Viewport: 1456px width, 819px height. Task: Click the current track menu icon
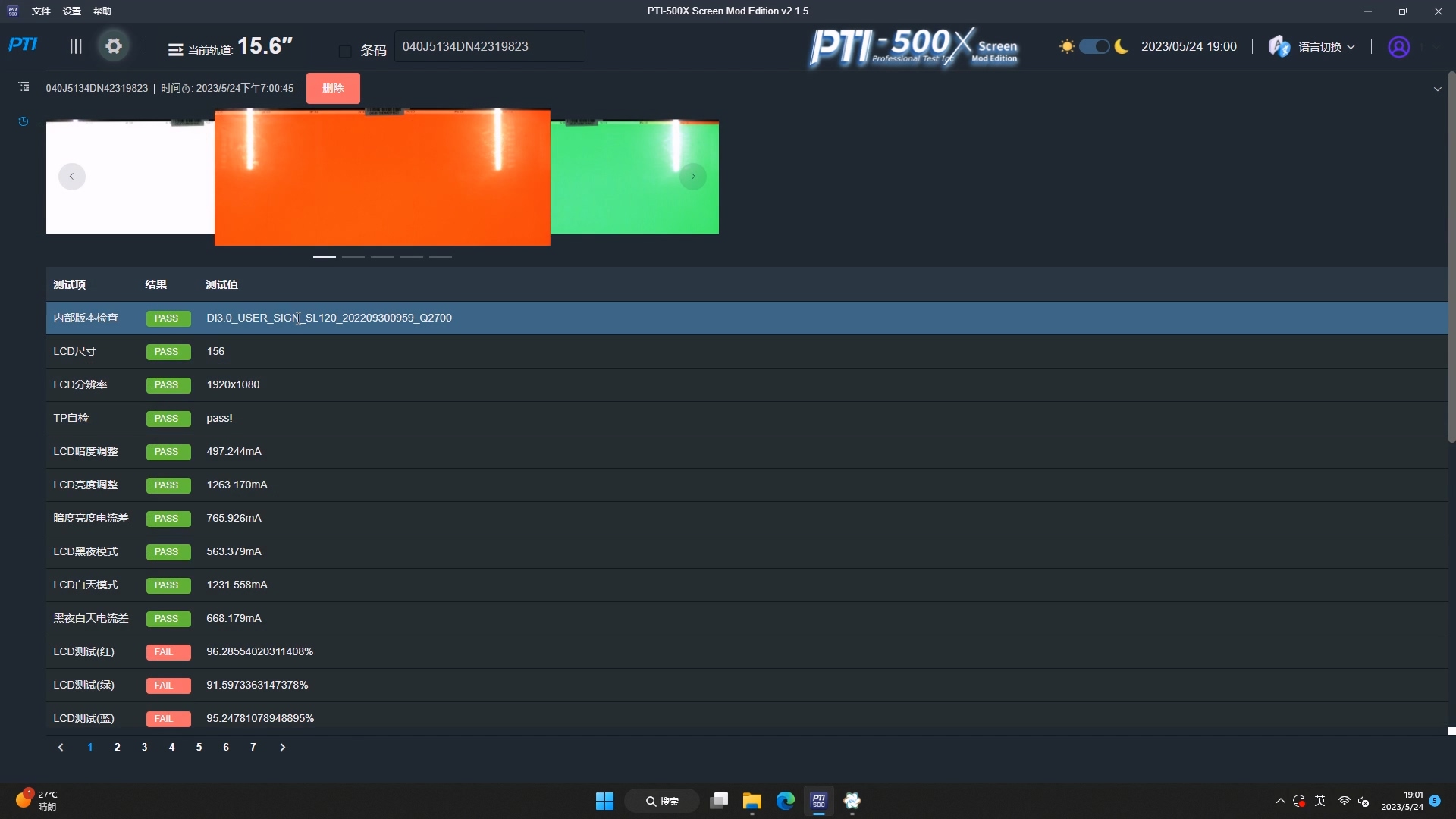pos(175,50)
